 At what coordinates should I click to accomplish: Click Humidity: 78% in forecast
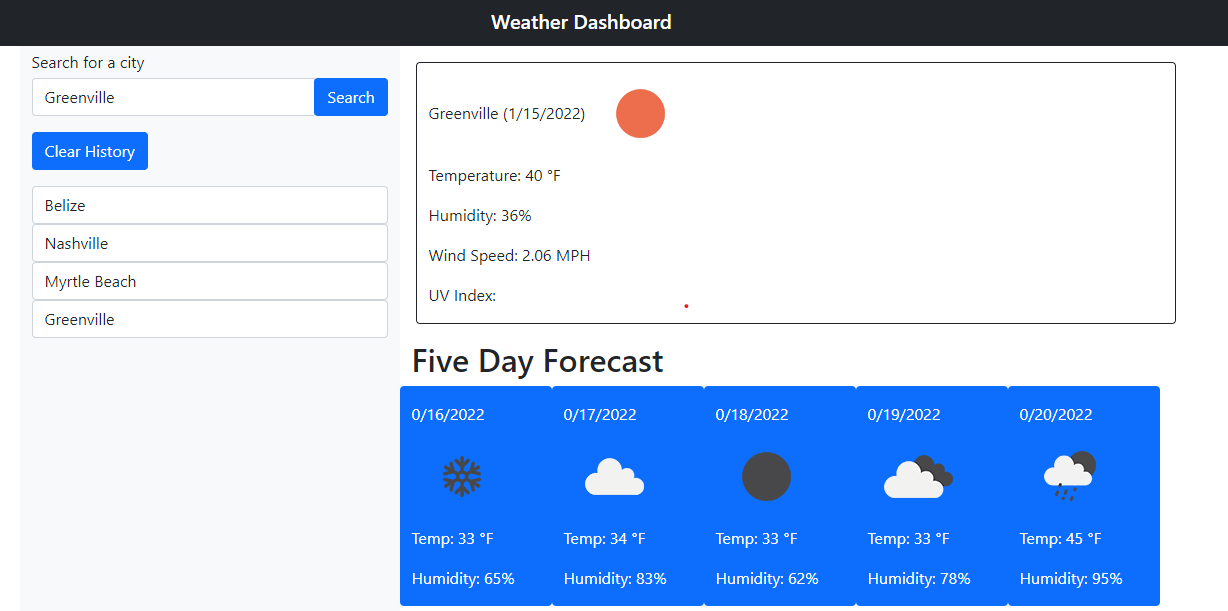pos(919,579)
